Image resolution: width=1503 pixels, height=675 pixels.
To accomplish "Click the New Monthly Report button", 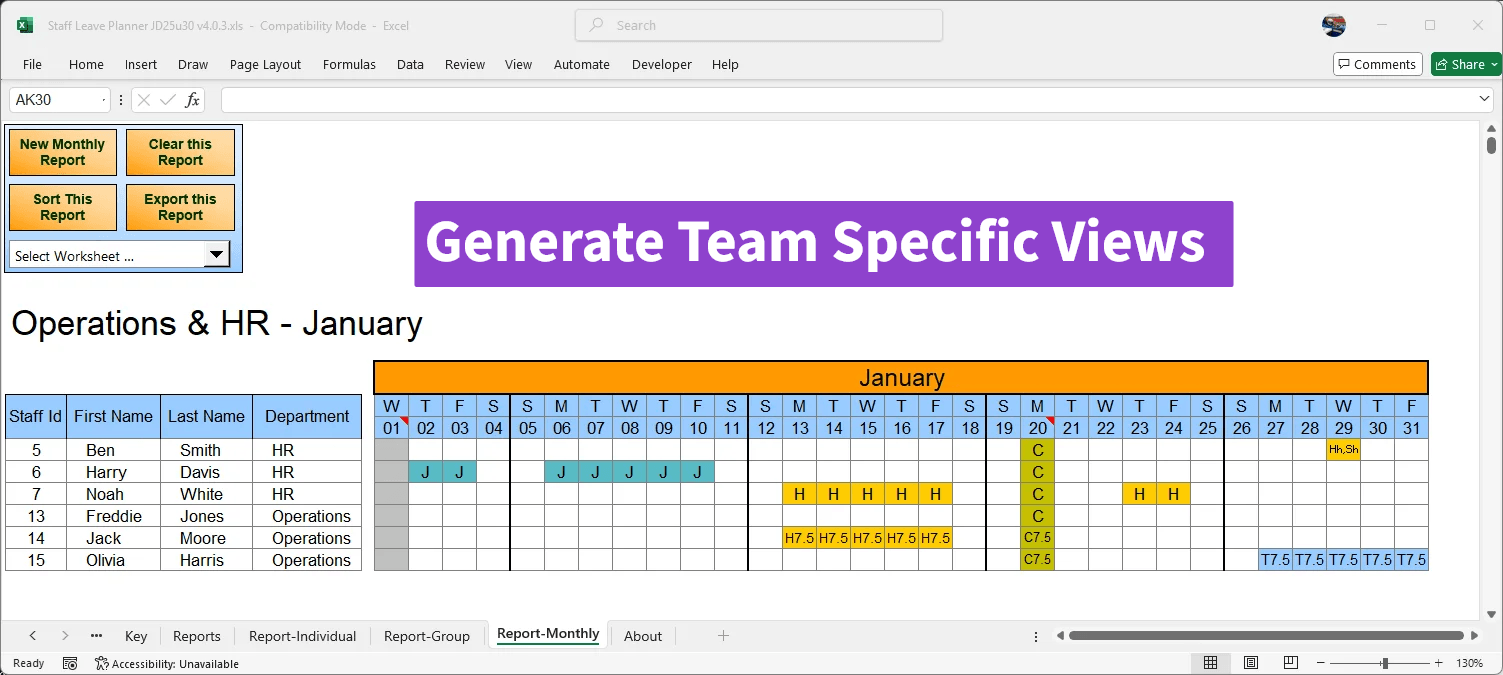I will [61, 151].
